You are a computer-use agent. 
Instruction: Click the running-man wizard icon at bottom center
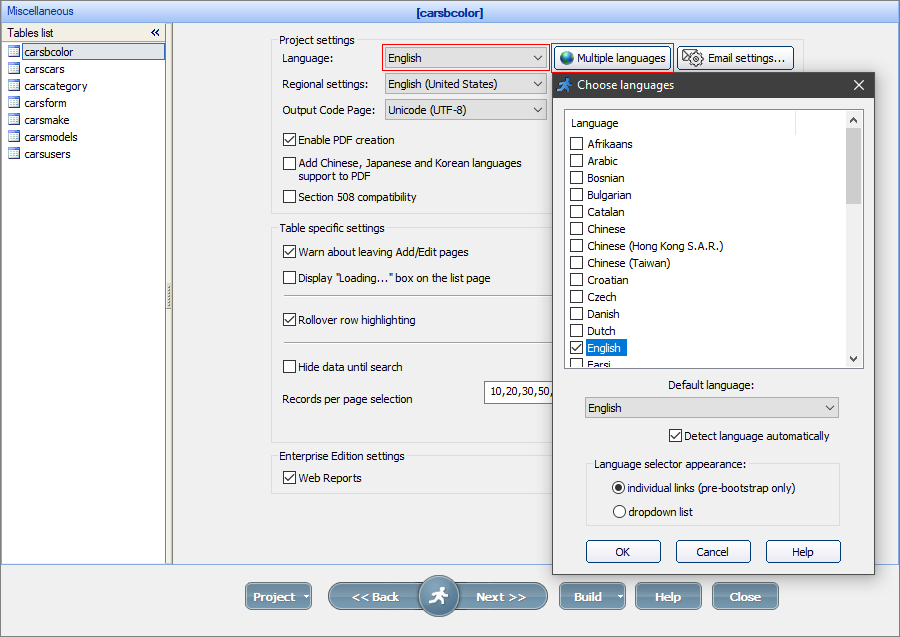(439, 596)
